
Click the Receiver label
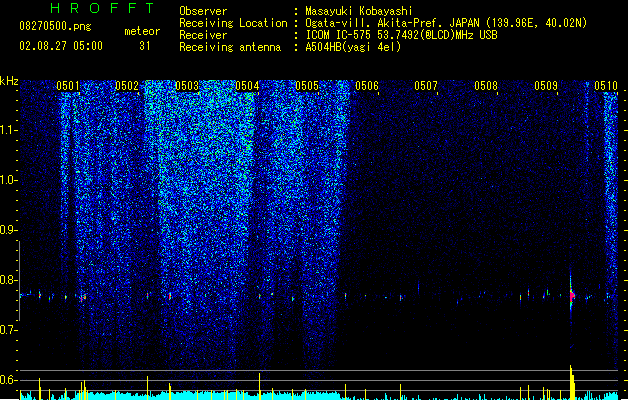[x=203, y=35]
